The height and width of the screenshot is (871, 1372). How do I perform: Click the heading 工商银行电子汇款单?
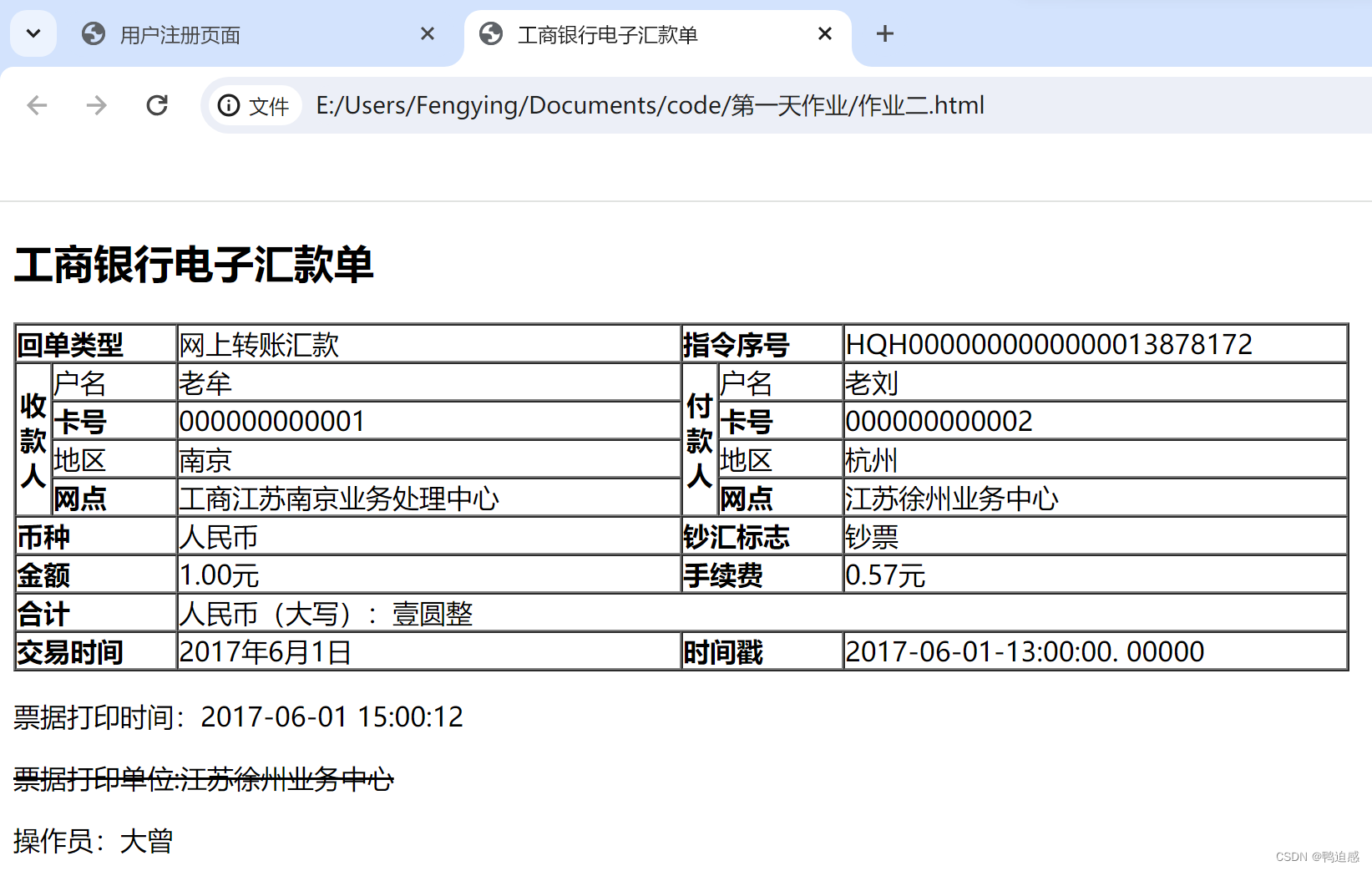[x=194, y=265]
